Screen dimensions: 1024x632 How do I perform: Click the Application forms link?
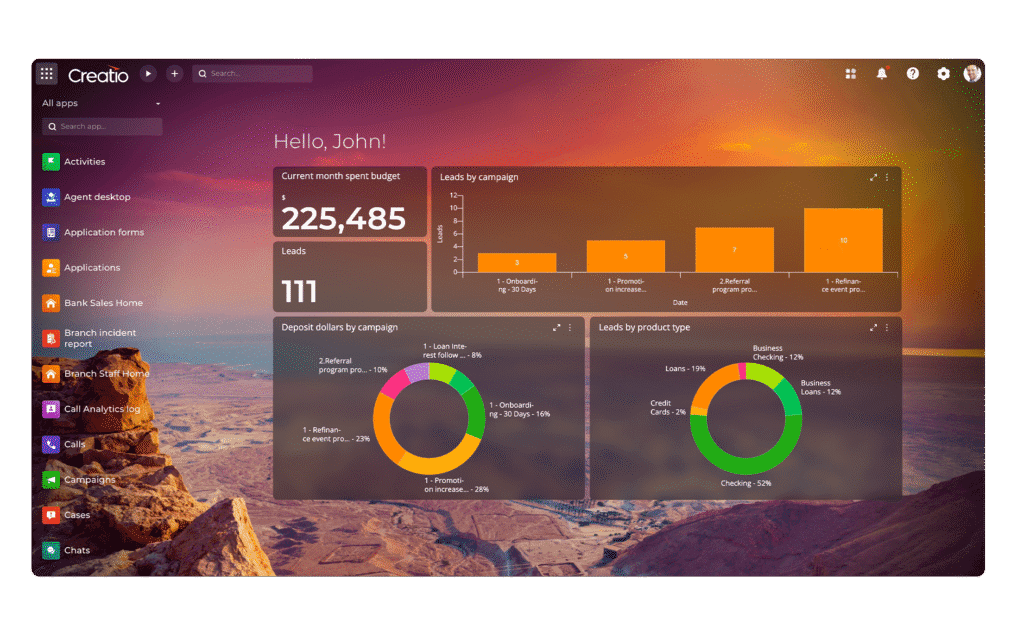(x=104, y=232)
